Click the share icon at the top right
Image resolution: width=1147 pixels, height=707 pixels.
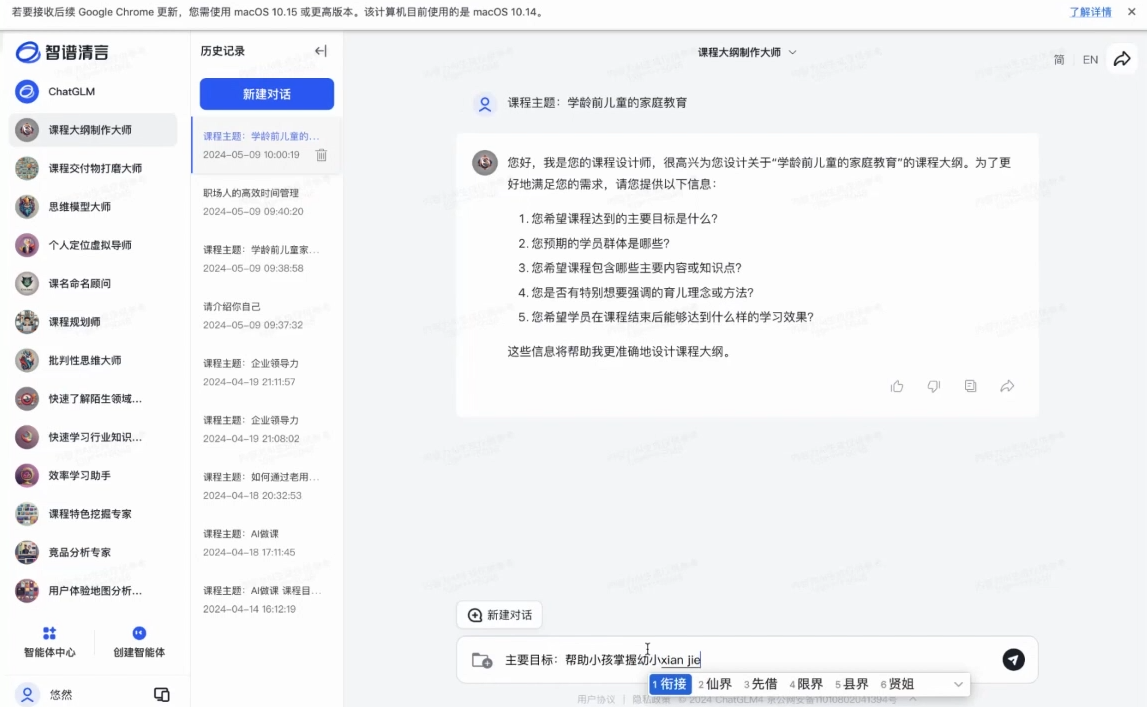pos(1122,59)
